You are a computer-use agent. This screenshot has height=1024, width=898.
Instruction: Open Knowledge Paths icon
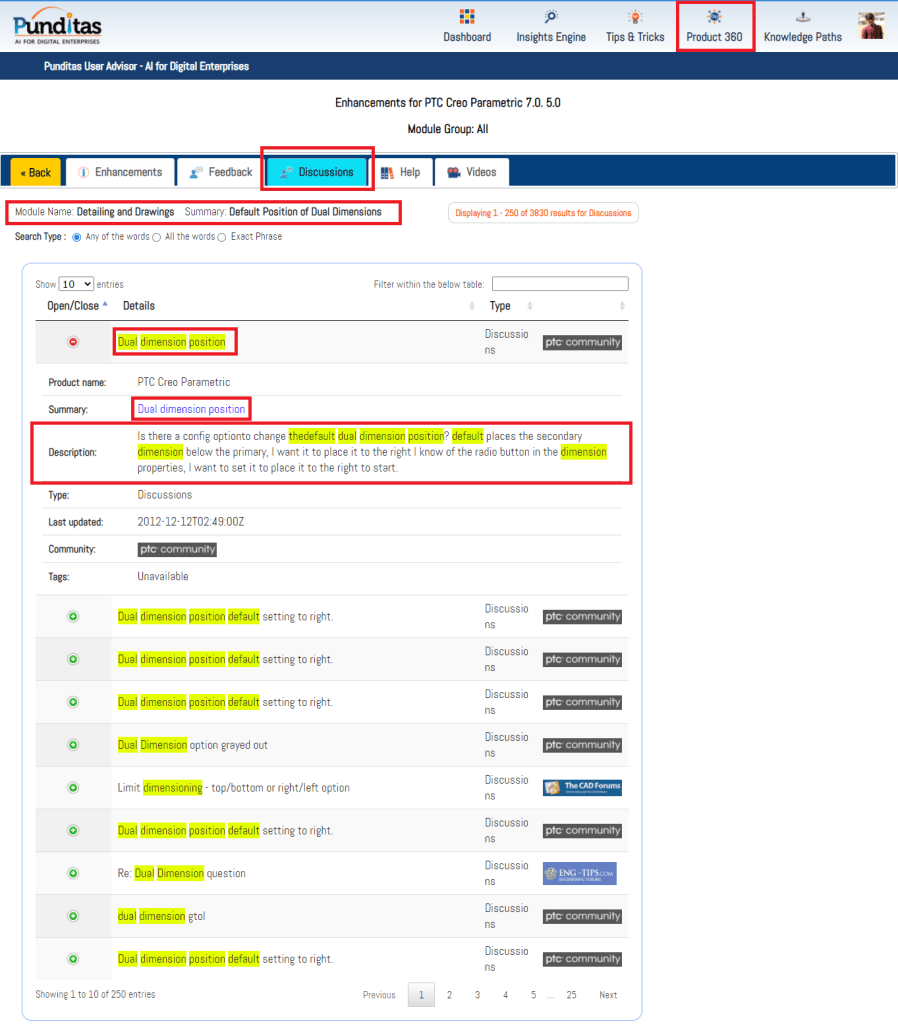802,18
